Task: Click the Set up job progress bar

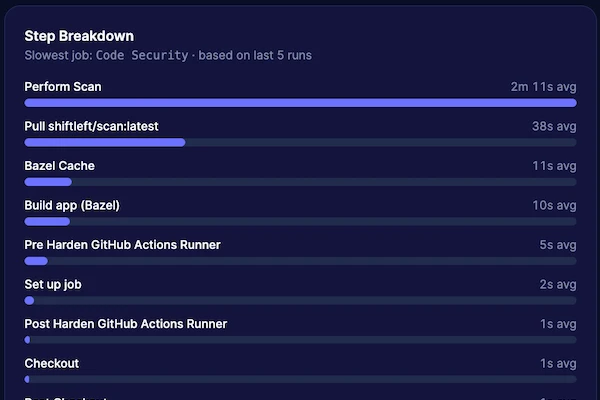Action: coord(300,300)
